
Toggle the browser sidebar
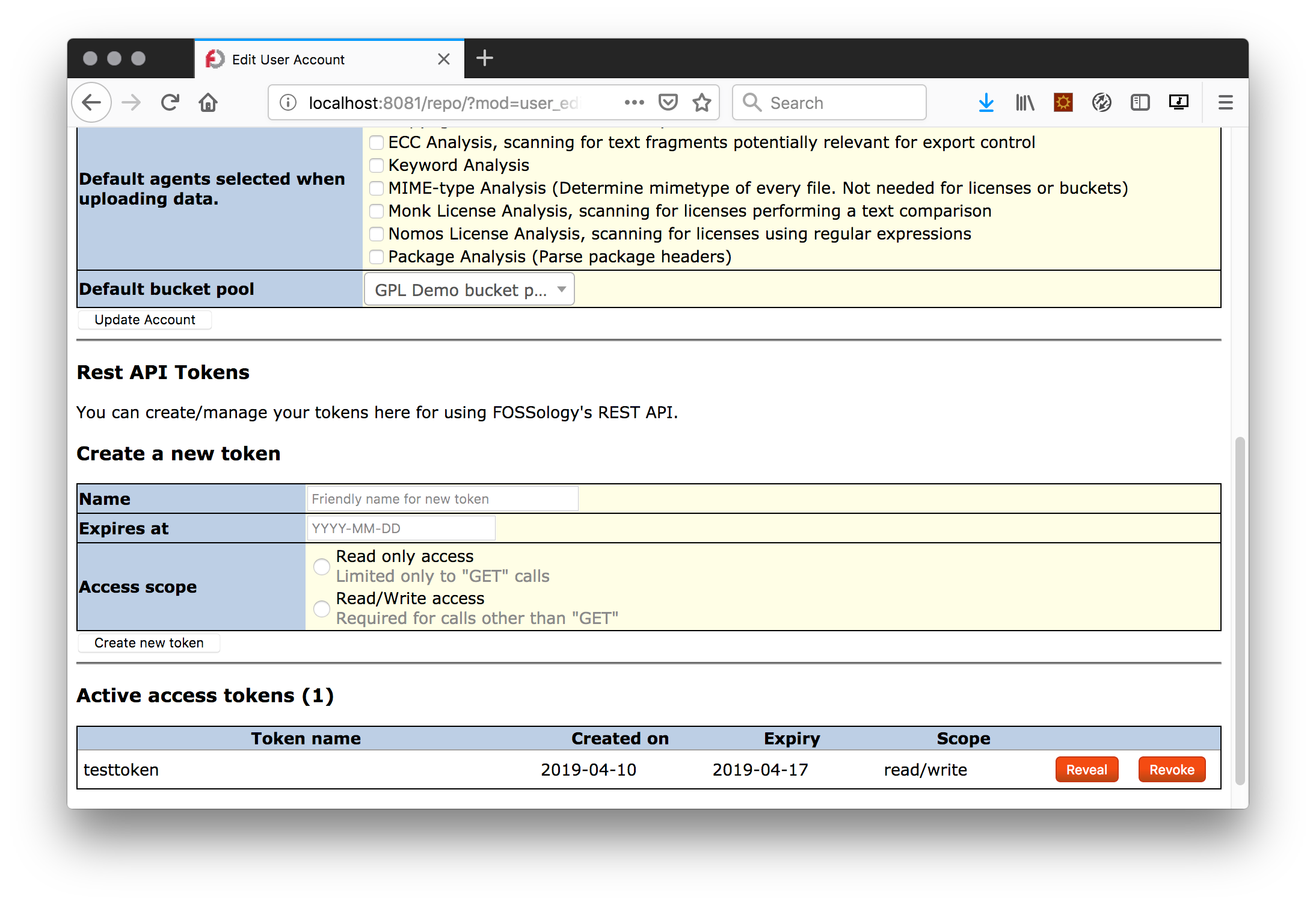click(x=1140, y=103)
